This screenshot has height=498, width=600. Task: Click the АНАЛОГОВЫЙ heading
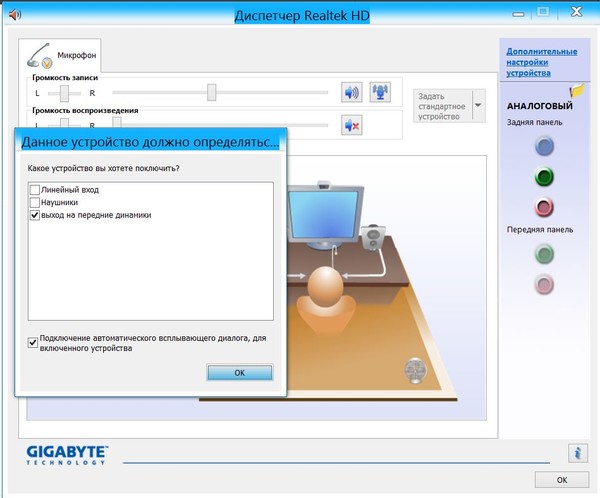[x=540, y=106]
